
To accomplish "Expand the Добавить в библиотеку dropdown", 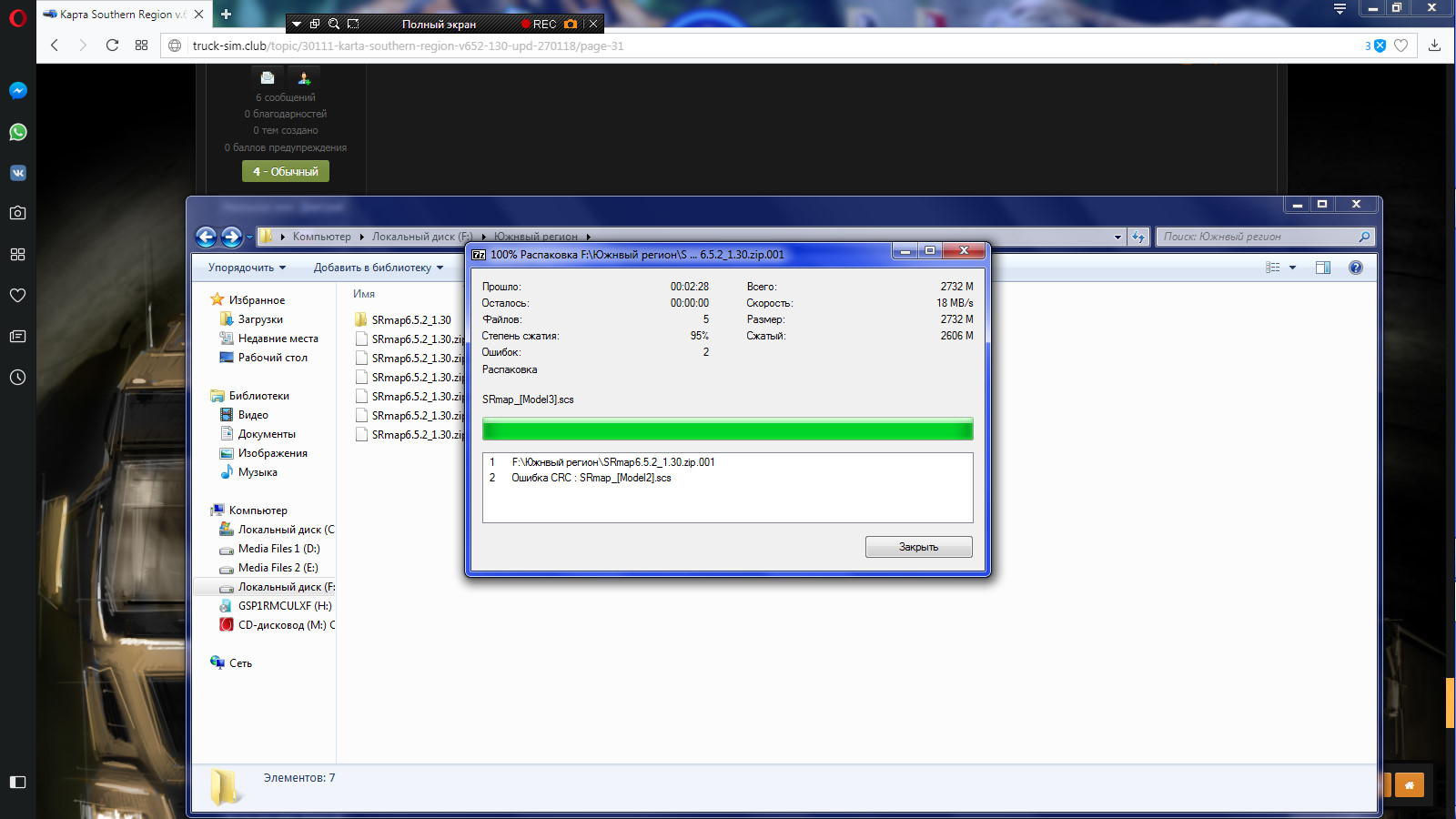I will 378,268.
